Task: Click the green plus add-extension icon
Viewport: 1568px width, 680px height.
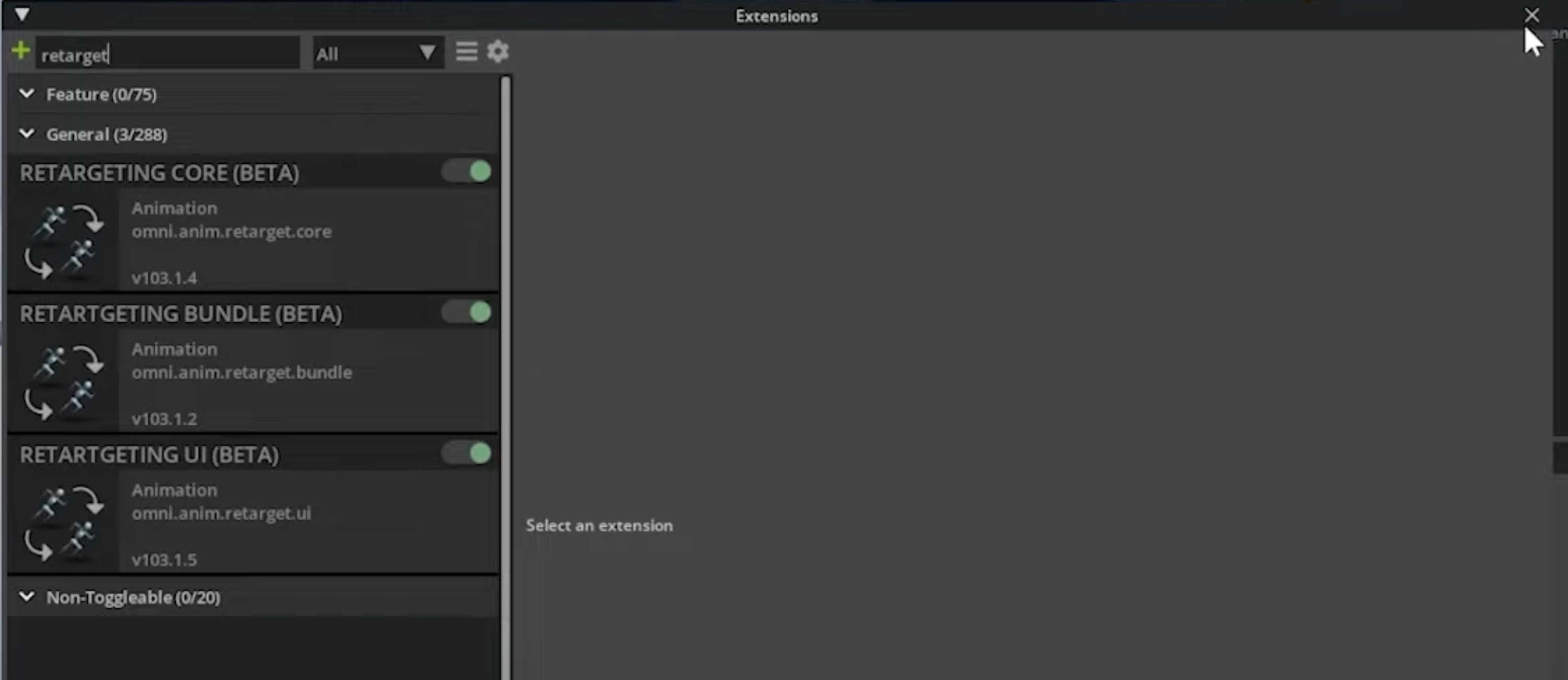Action: click(x=21, y=51)
